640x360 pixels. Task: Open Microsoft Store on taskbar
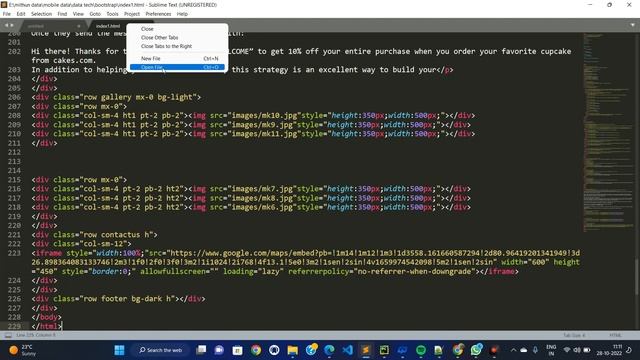click(238, 350)
